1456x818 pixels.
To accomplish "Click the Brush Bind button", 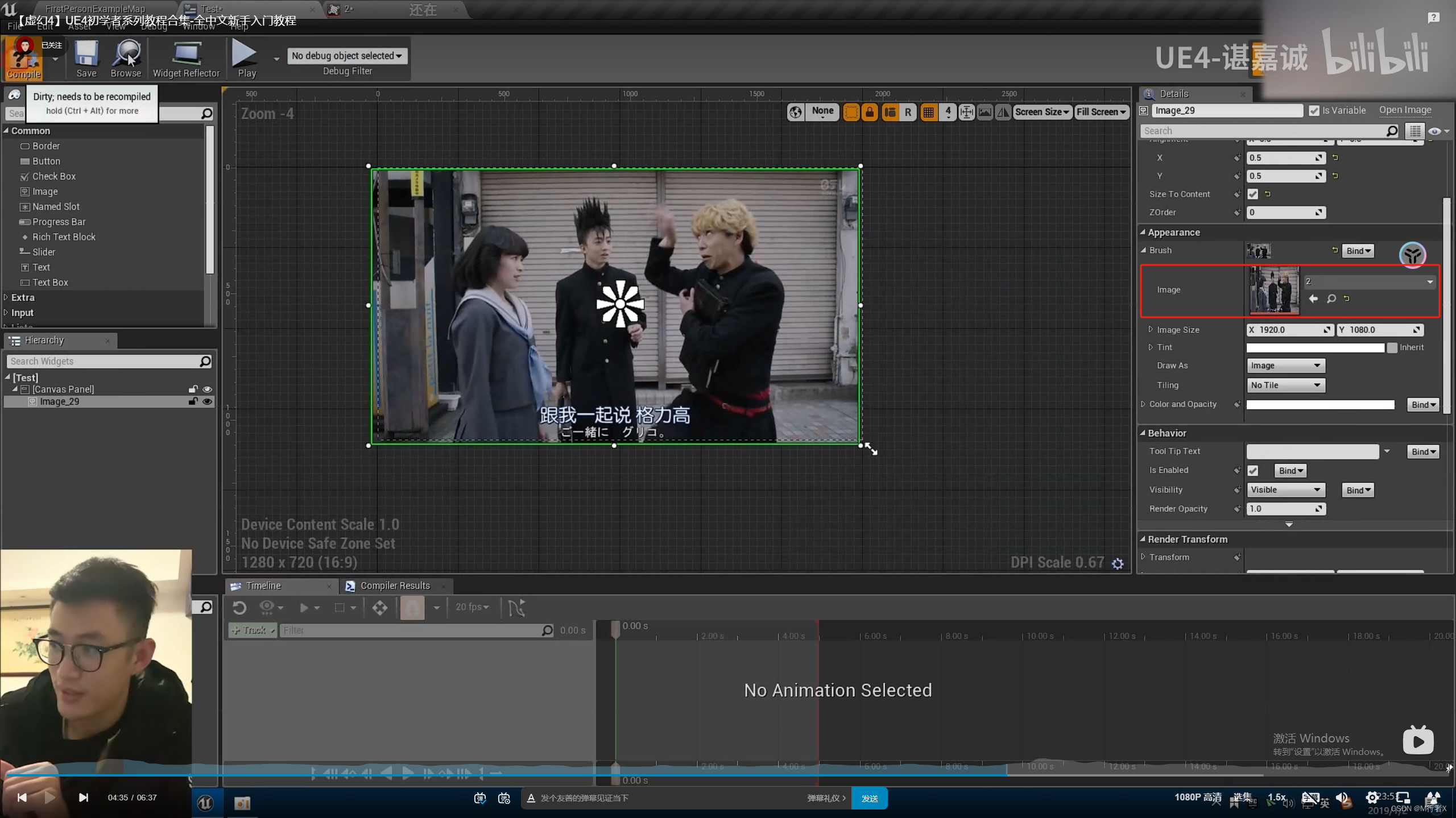I will 1358,251.
